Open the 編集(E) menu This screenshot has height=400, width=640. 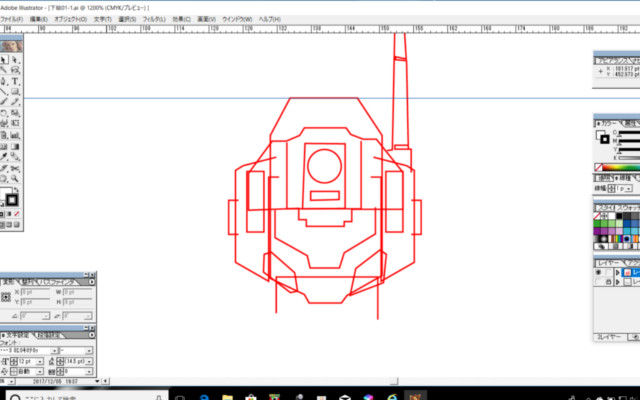click(39, 19)
